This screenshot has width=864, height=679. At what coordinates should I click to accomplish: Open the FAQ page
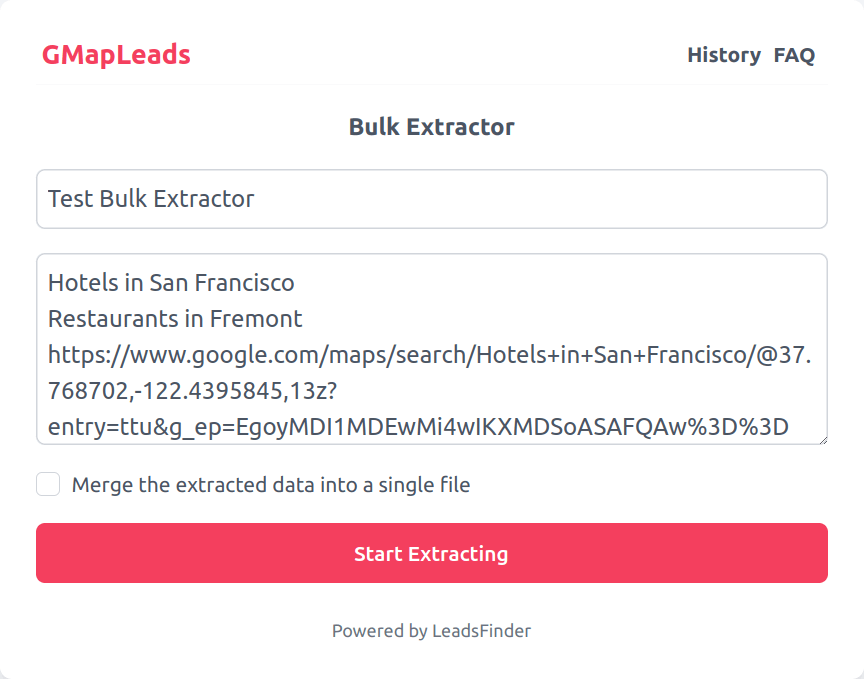[794, 55]
